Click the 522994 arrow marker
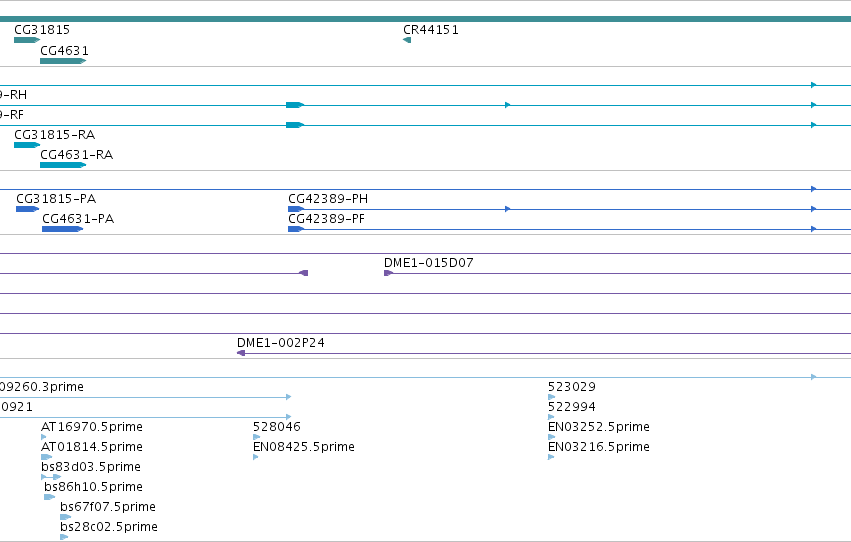Screen dimensions: 851x542 (x=551, y=417)
